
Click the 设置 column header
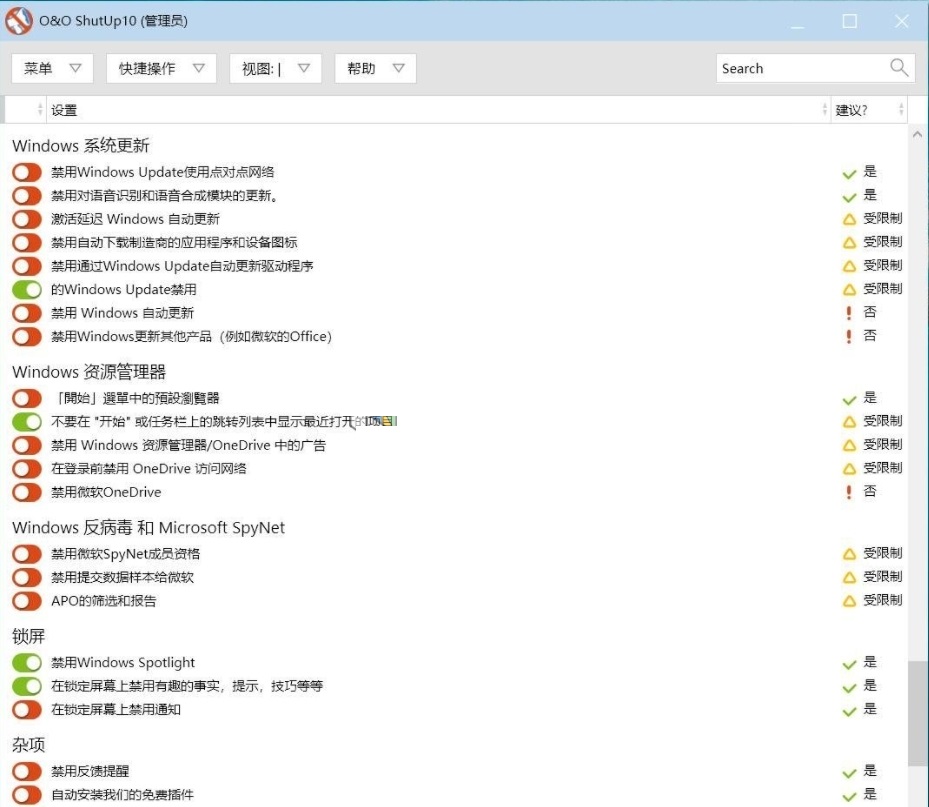(430, 110)
